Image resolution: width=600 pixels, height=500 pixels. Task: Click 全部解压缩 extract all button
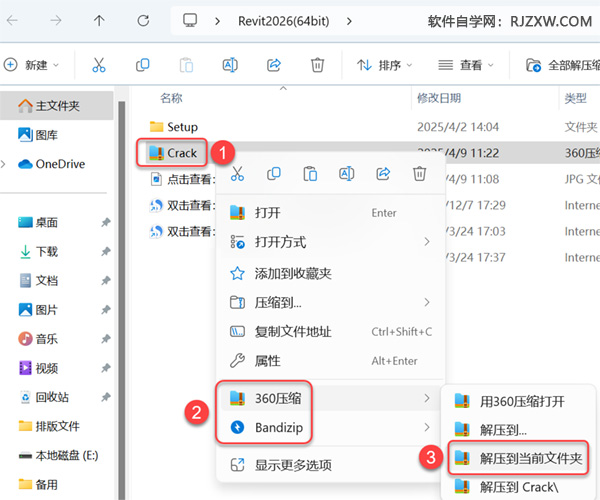(562, 65)
